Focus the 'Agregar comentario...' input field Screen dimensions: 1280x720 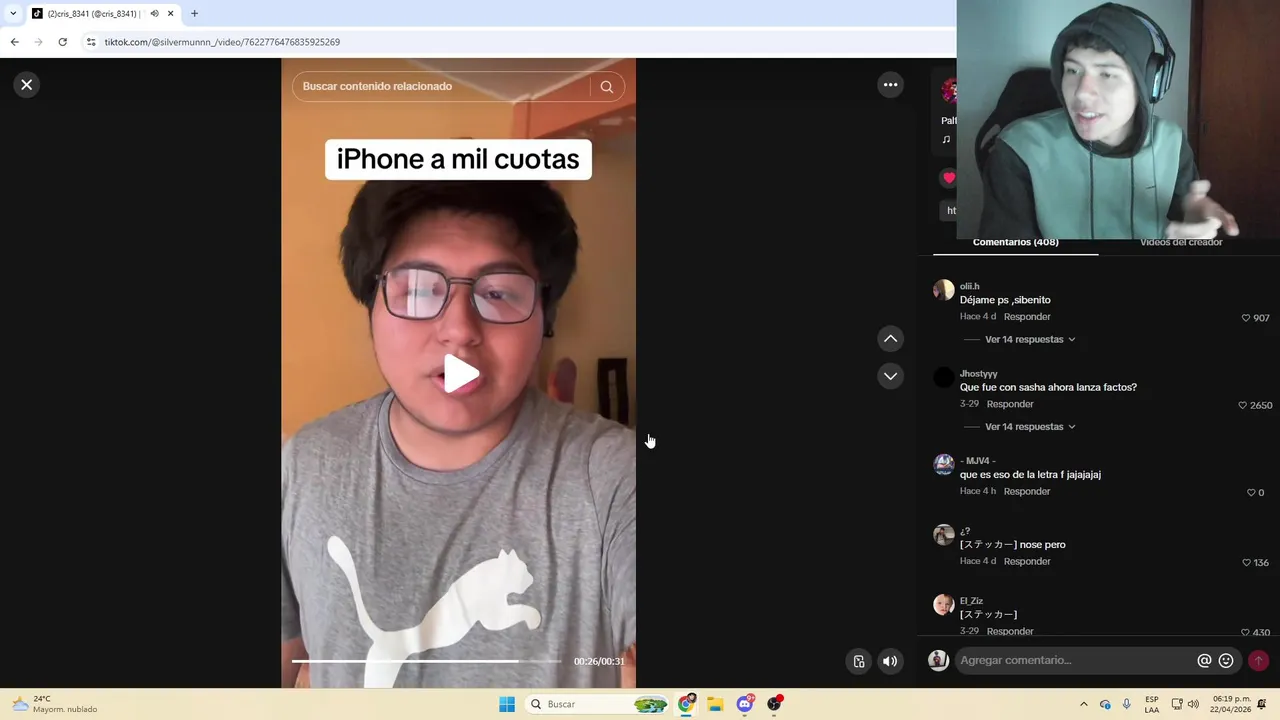(1075, 661)
